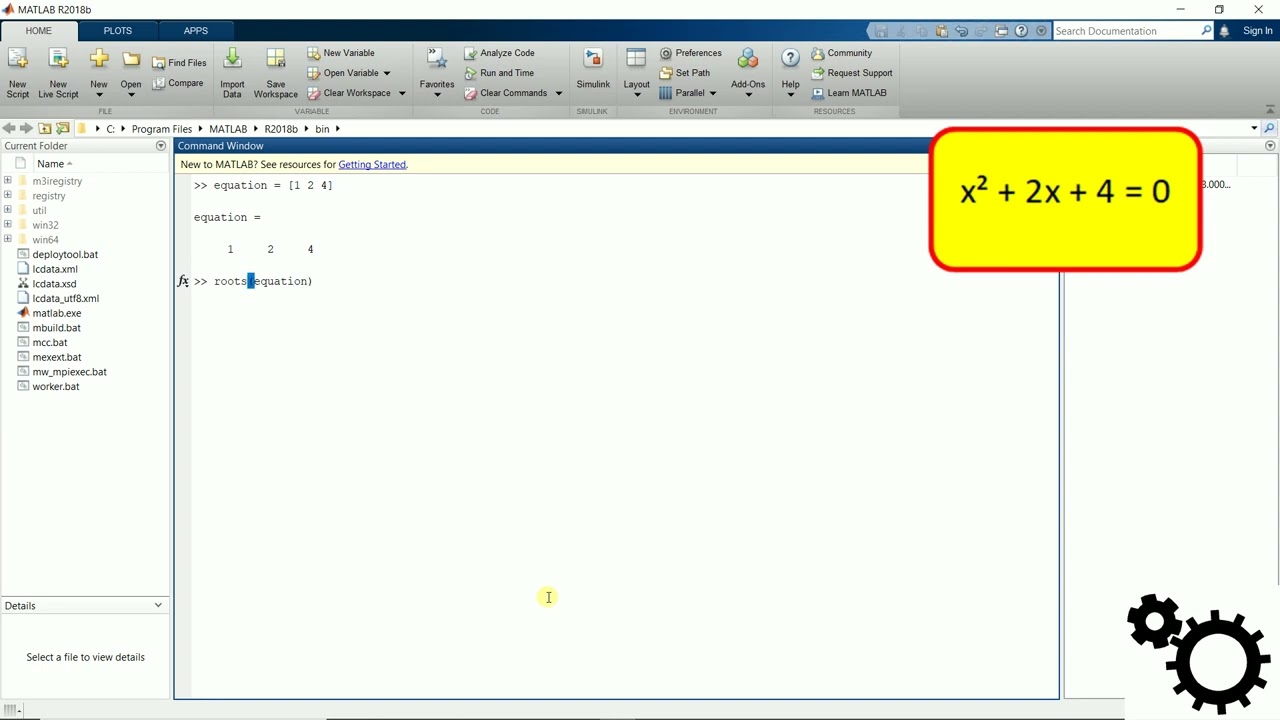1280x720 pixels.
Task: Click the Set Path button
Action: (x=684, y=73)
